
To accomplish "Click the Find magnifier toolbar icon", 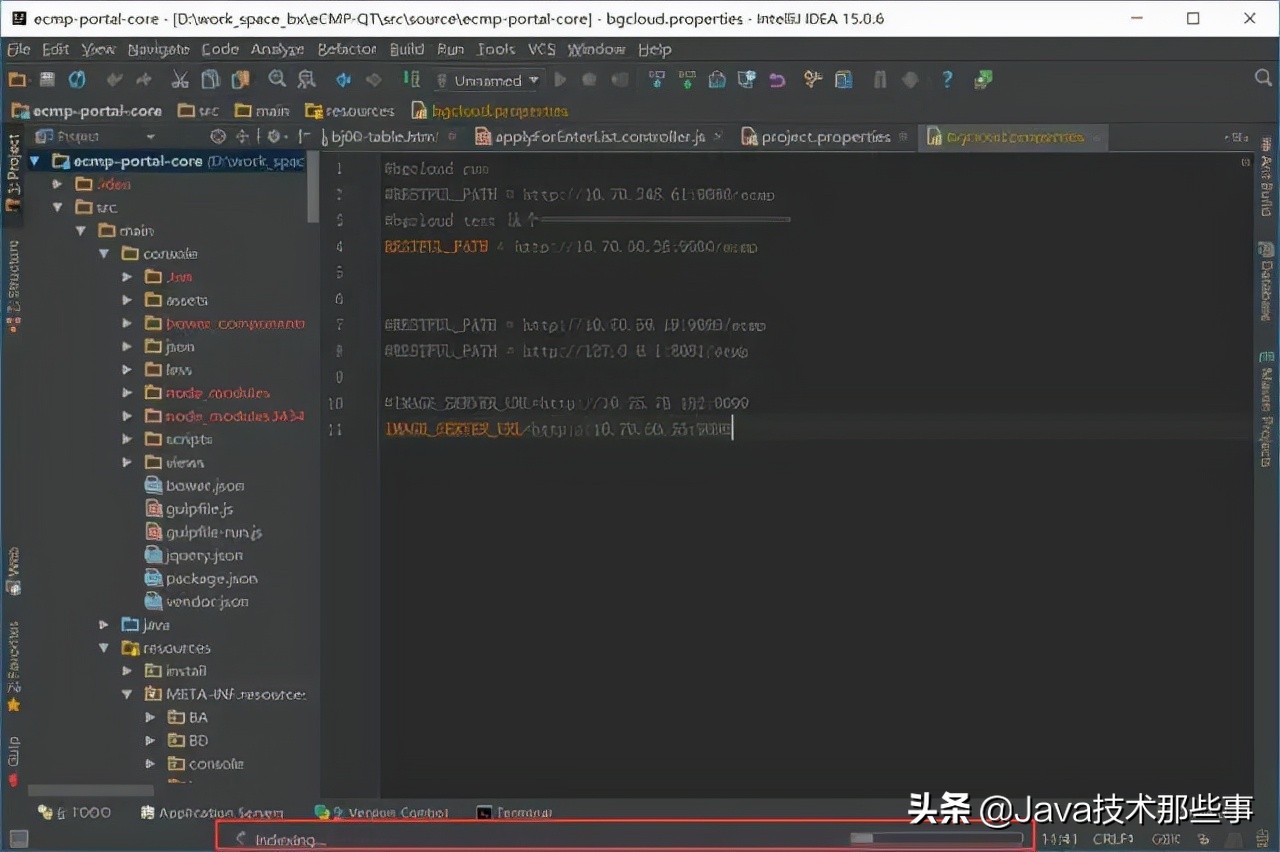I will click(277, 80).
